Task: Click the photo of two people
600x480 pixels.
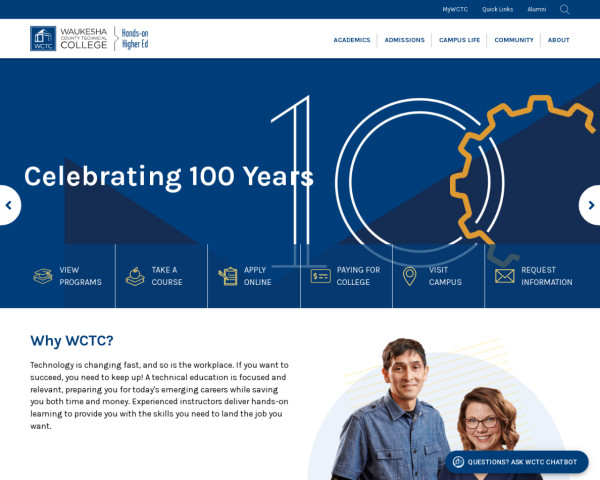Action: (436, 408)
